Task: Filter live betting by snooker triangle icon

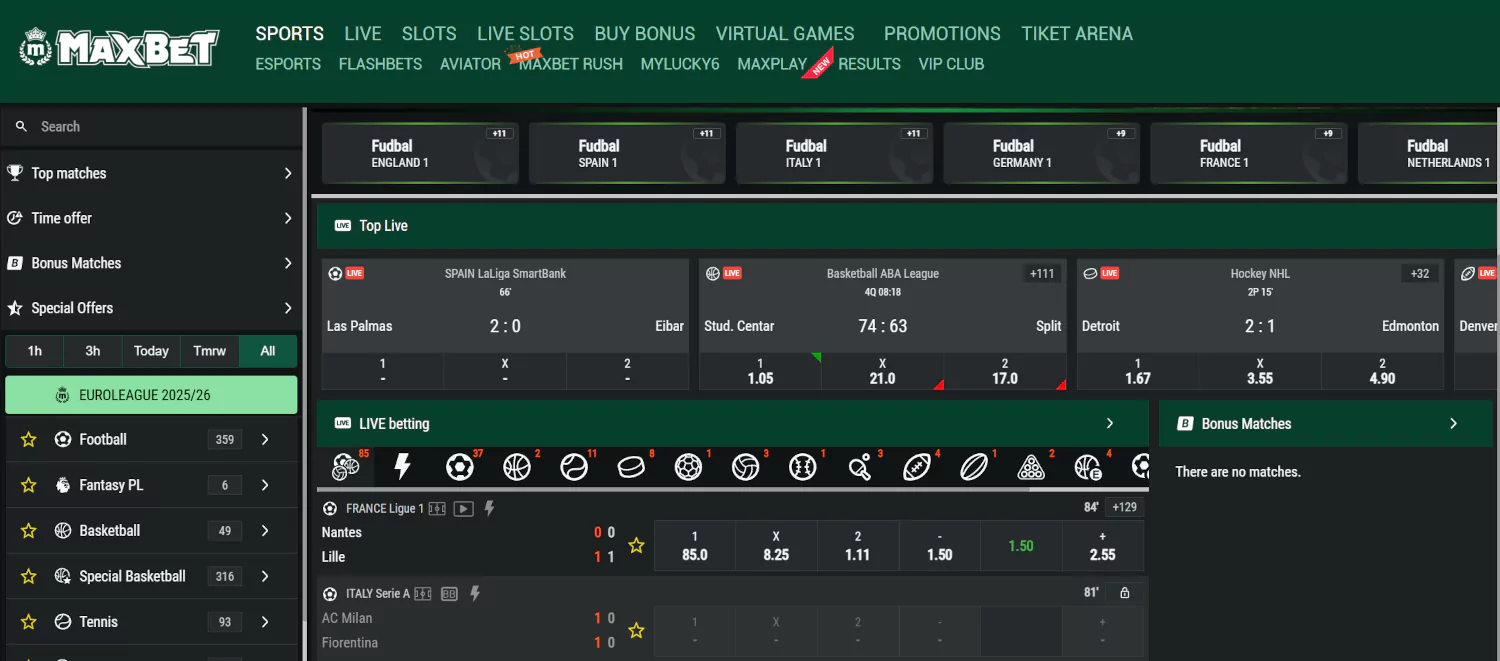Action: [1031, 467]
